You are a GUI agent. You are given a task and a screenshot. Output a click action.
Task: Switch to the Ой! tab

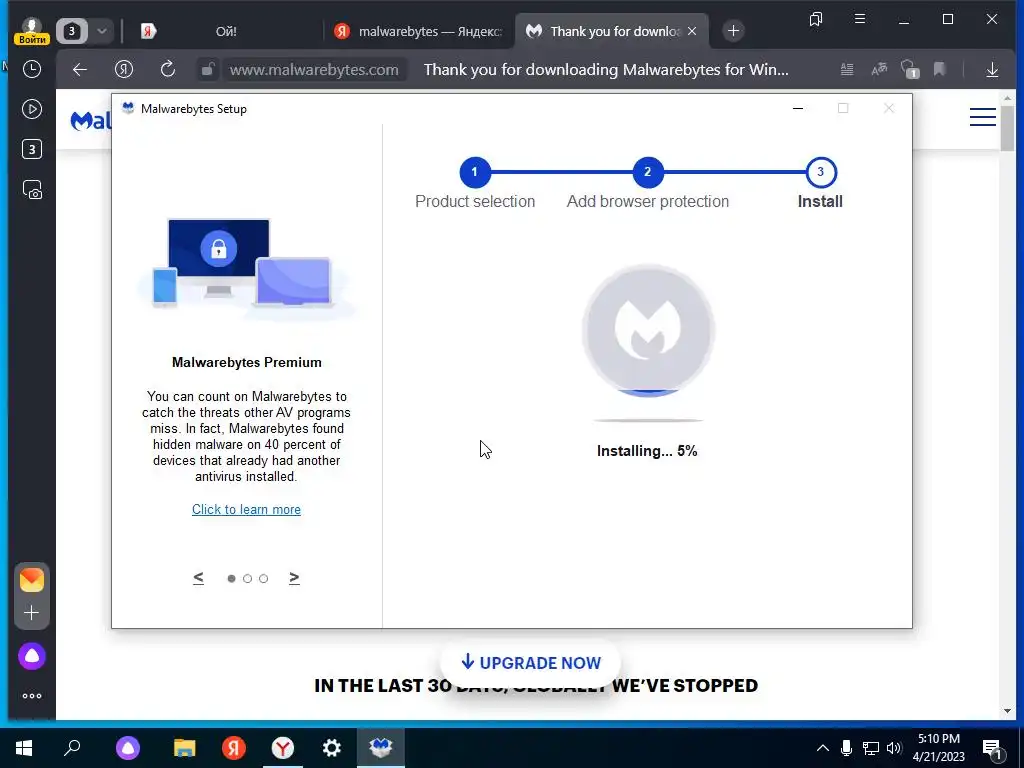[x=225, y=31]
